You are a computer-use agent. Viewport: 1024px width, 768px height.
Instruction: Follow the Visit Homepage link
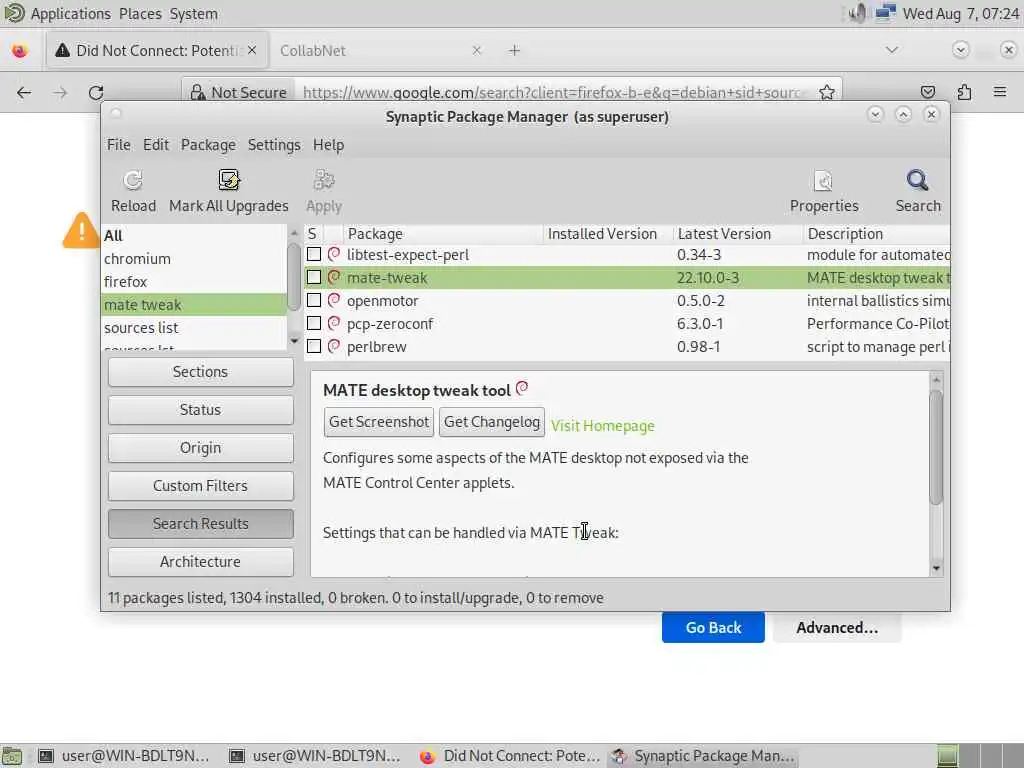click(602, 426)
